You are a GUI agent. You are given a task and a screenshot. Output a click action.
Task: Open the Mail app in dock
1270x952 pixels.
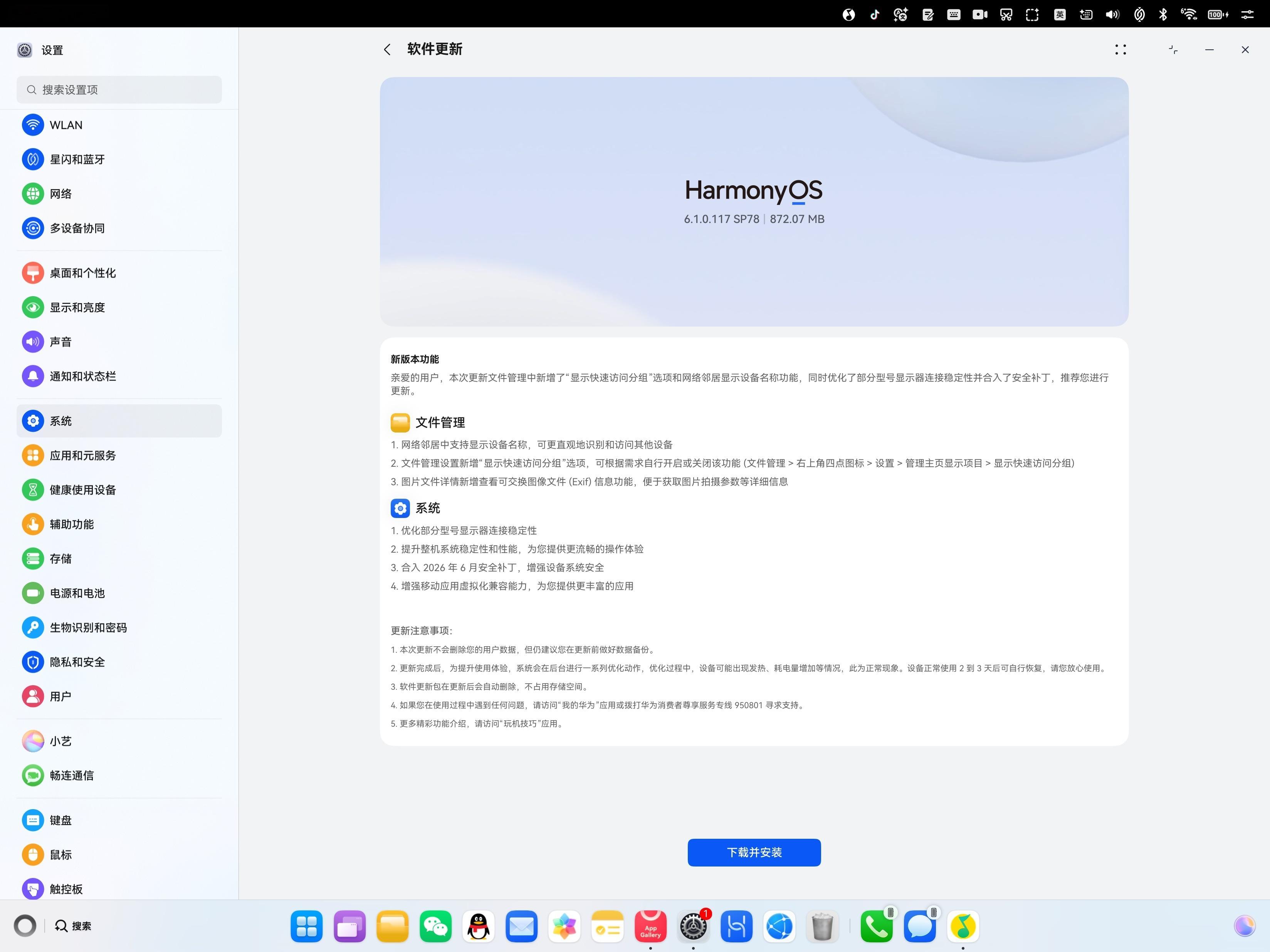pos(521,926)
